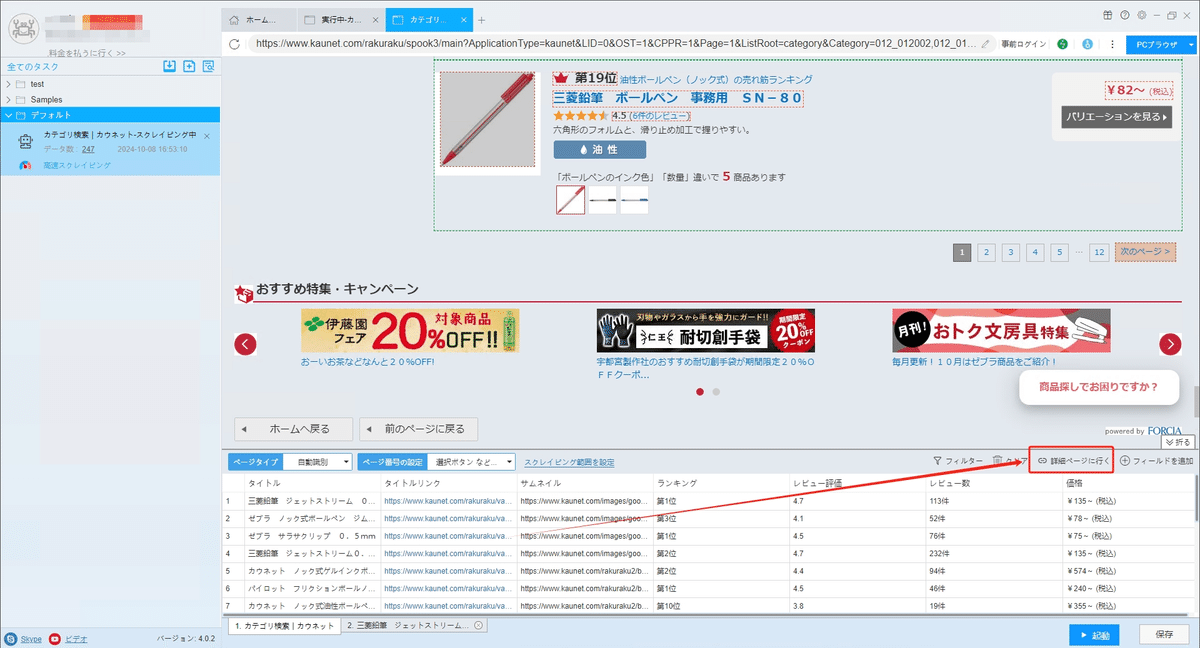Click Skype icon link at bottom left
This screenshot has width=1200, height=648.
click(x=21, y=638)
